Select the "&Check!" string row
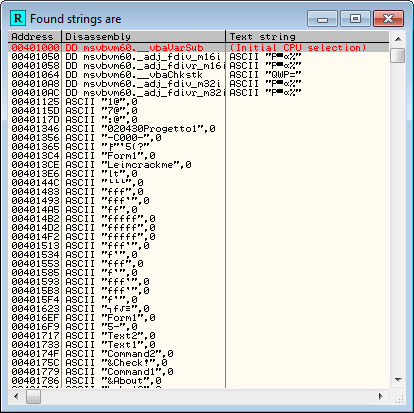This screenshot has width=414, height=413. (199, 363)
